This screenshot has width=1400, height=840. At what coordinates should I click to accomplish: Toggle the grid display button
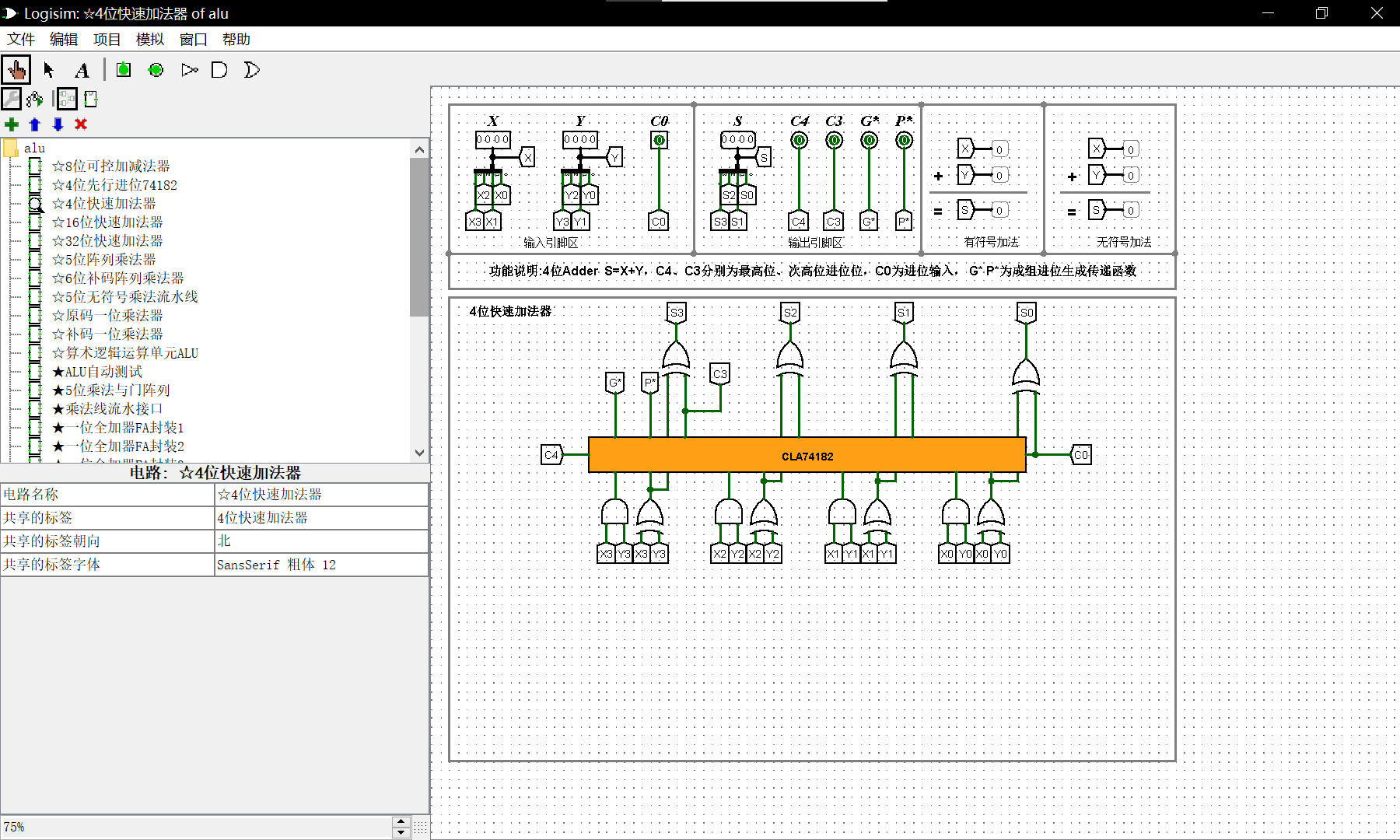421,828
